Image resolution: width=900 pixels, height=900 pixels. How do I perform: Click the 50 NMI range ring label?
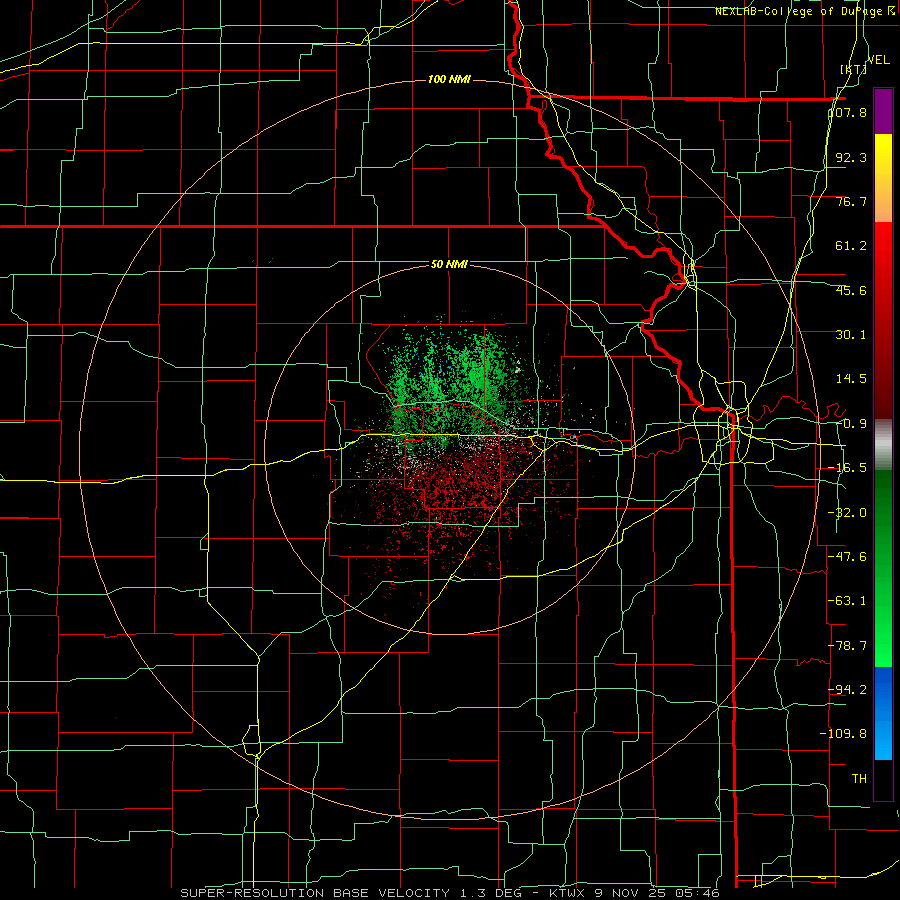[x=449, y=265]
